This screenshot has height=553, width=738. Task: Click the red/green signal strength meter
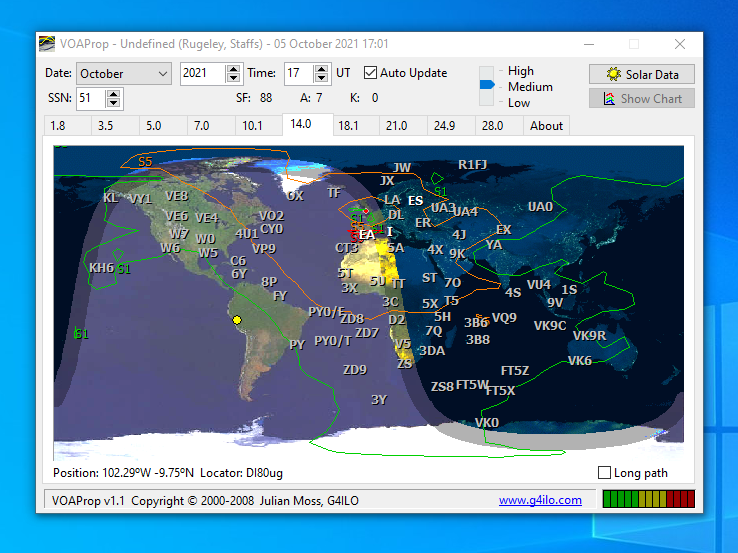click(649, 499)
